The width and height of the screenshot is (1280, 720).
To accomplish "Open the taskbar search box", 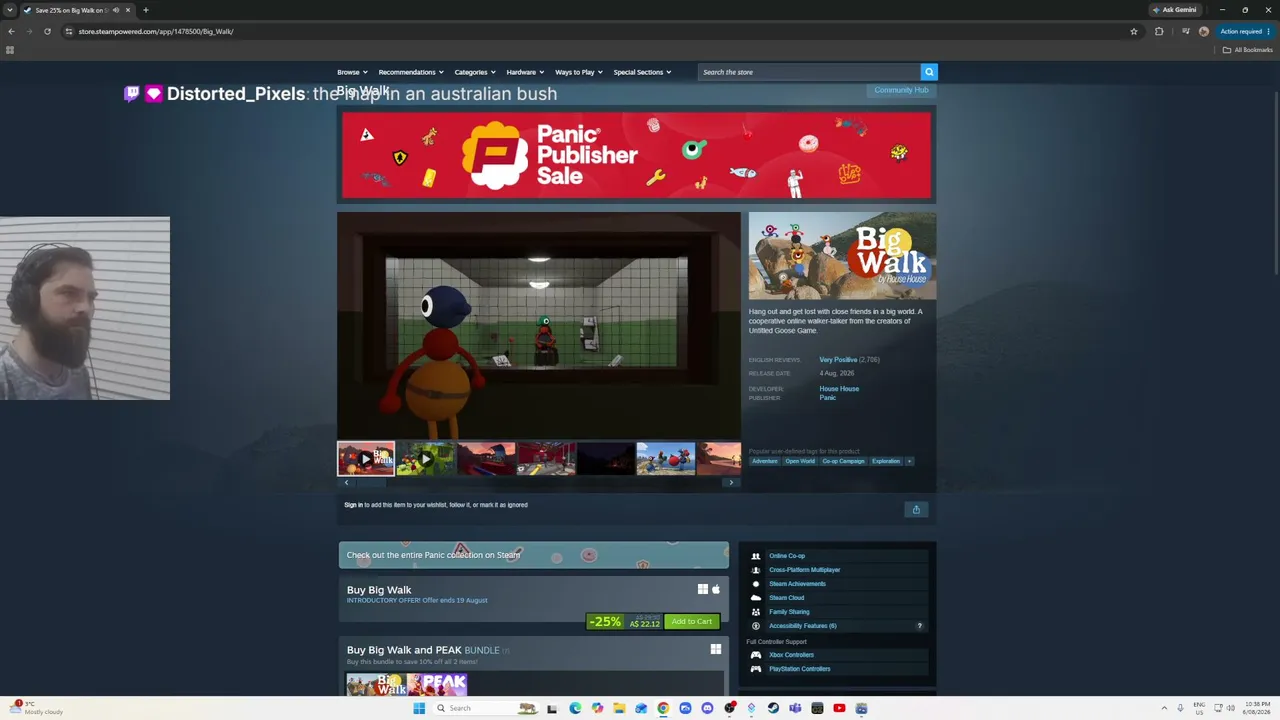I will click(x=488, y=708).
